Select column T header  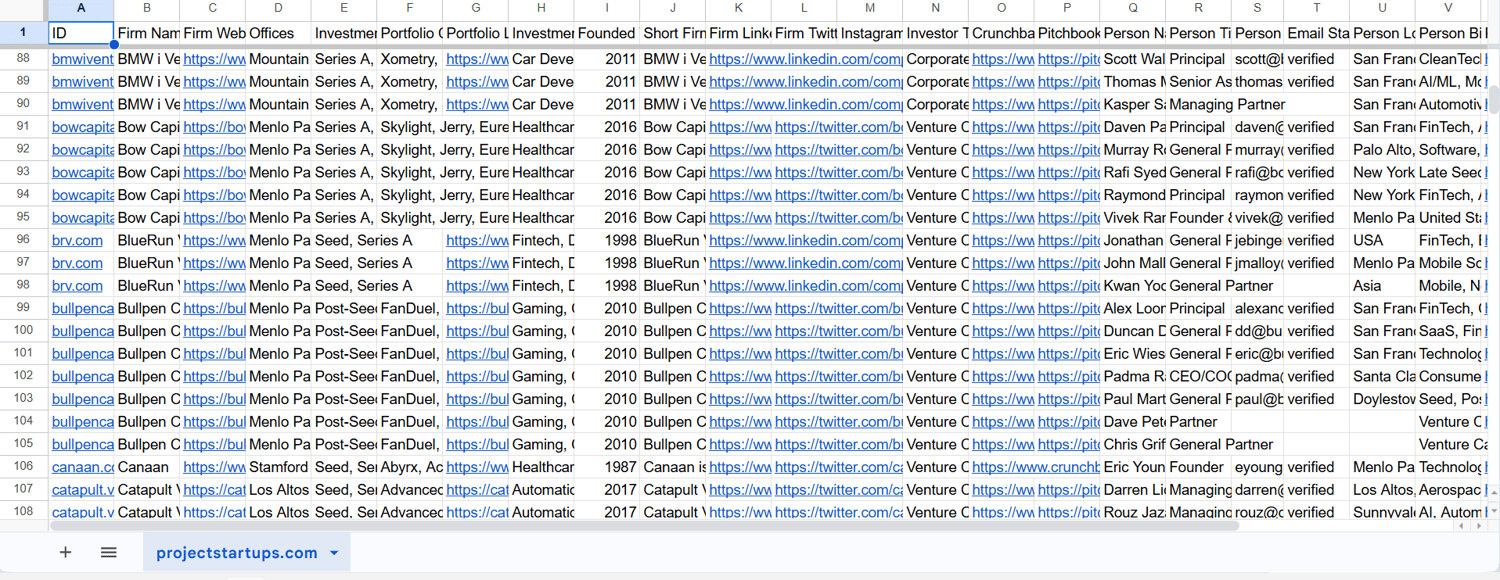1317,9
